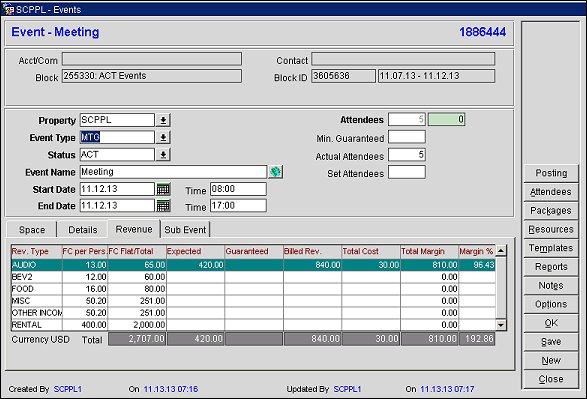Click the Event Name field Meeting
Viewport: 587px width, 399px height.
(173, 172)
